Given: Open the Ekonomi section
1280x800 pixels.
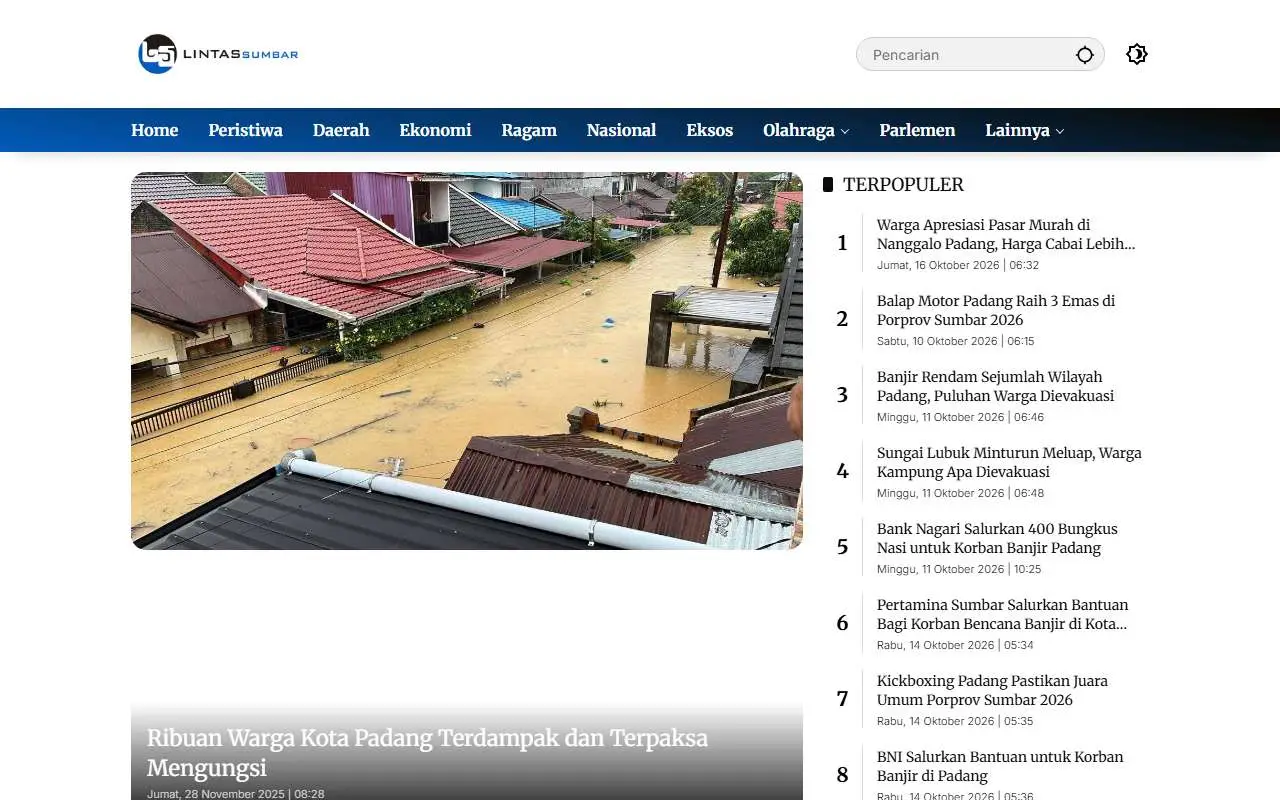Looking at the screenshot, I should pos(435,130).
